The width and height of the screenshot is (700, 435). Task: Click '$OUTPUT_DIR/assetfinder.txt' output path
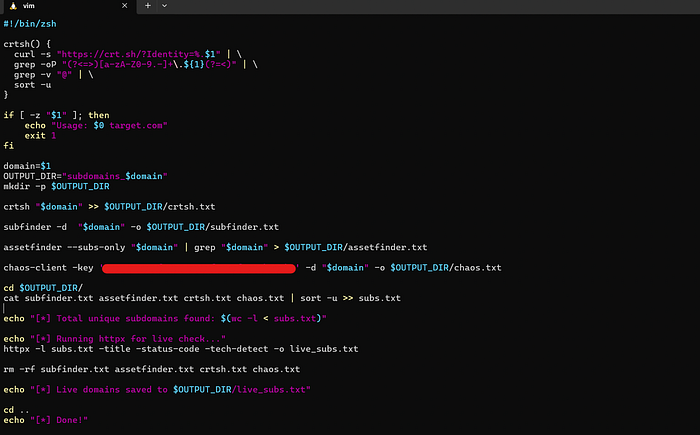[x=356, y=247]
